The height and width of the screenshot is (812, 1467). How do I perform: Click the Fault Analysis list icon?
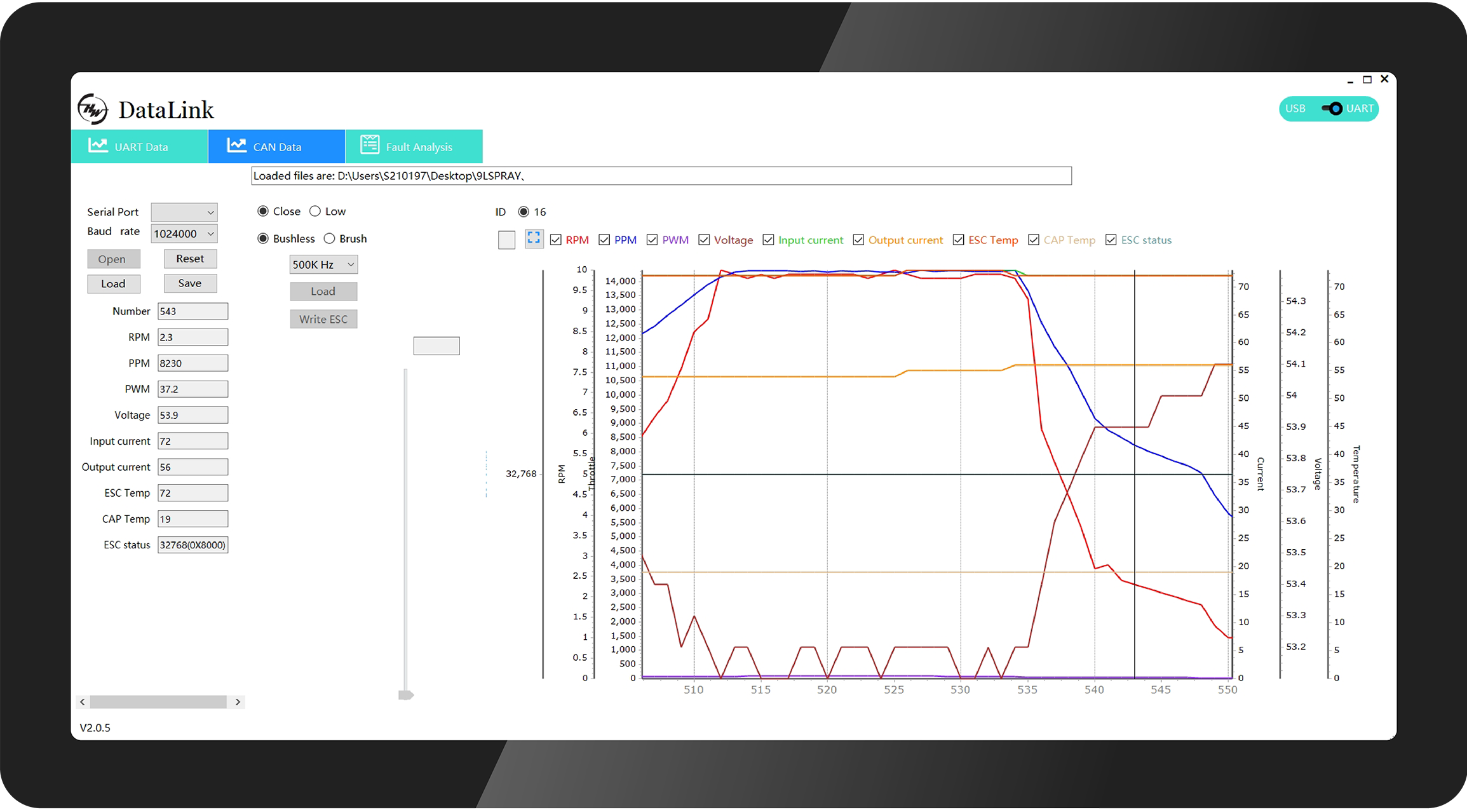(x=370, y=145)
